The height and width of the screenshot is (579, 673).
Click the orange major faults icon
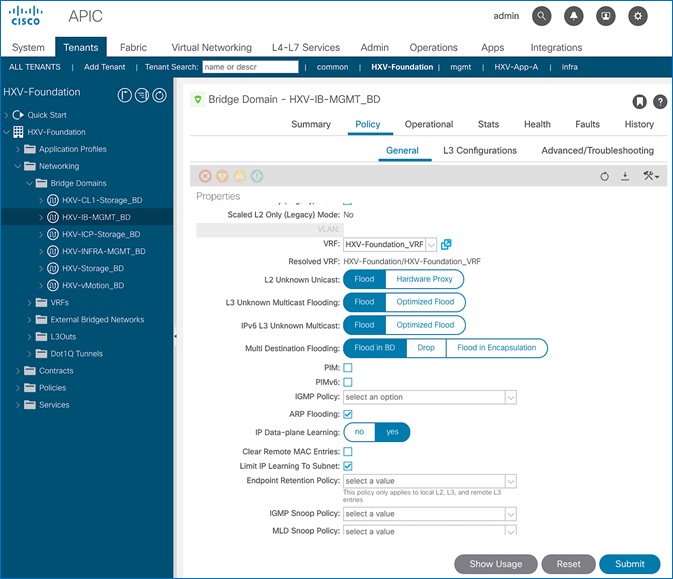pos(222,176)
